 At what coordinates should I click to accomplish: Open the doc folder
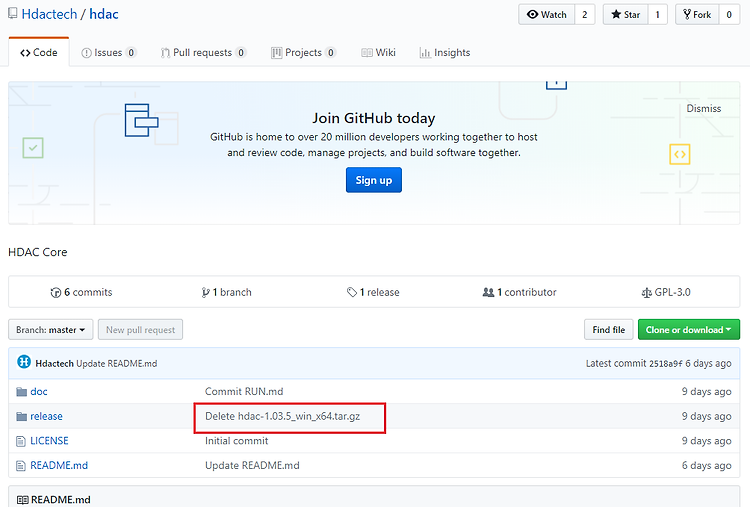tap(39, 391)
